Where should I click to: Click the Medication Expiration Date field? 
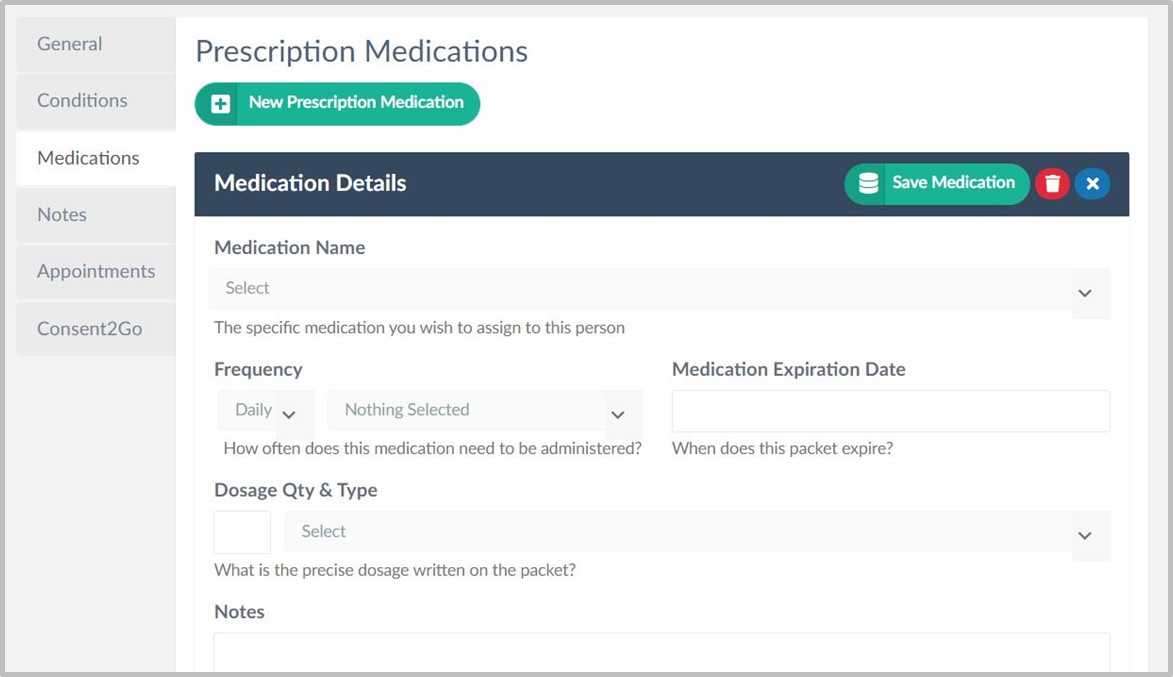(x=890, y=411)
